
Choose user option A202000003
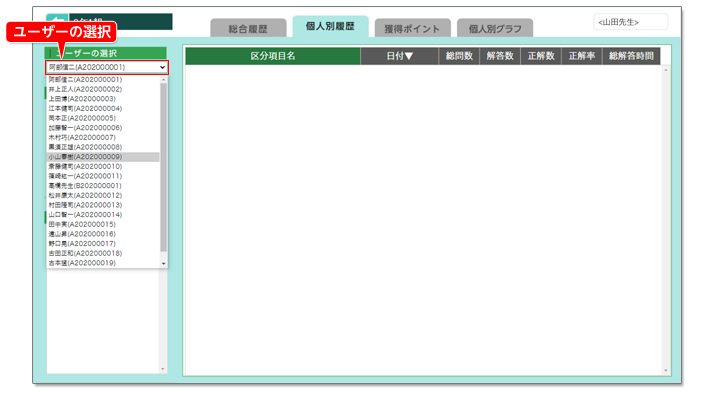pos(103,98)
